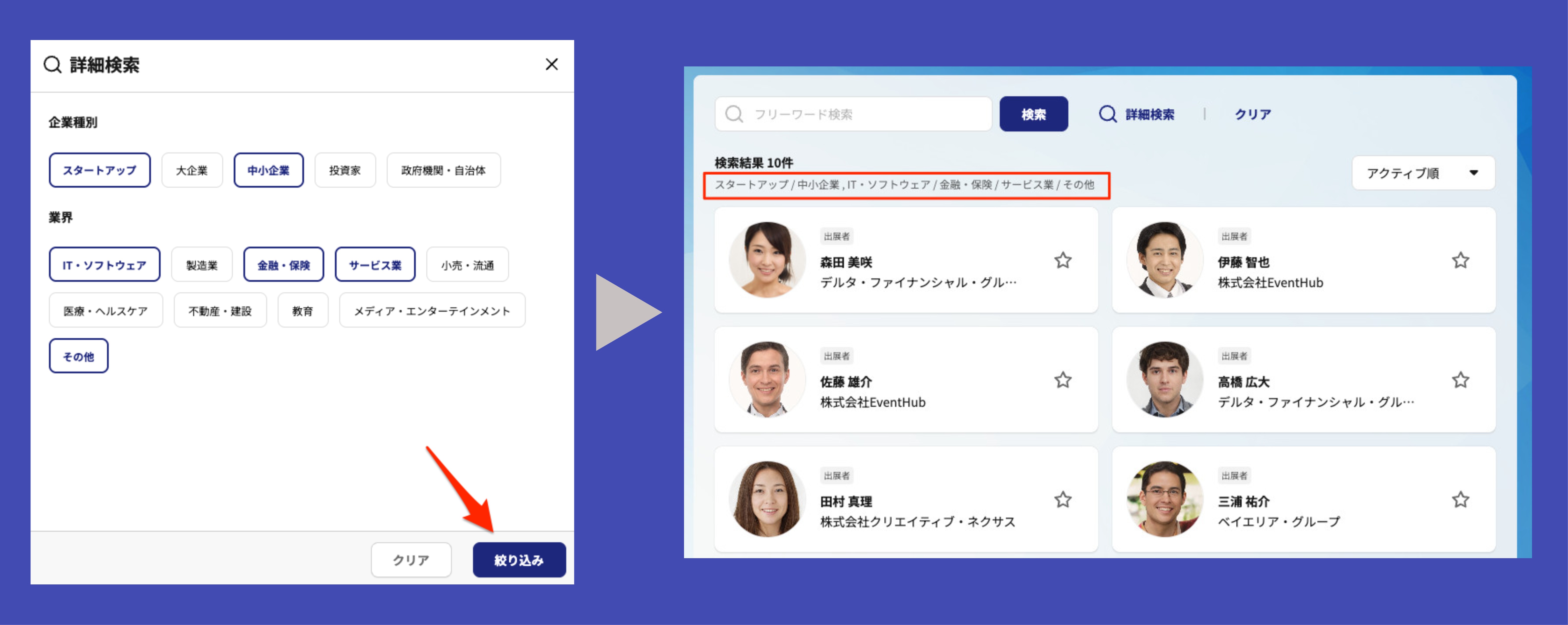The image size is (1568, 625).
Task: Click the クリア button in the dialog footer
Action: coord(411,560)
